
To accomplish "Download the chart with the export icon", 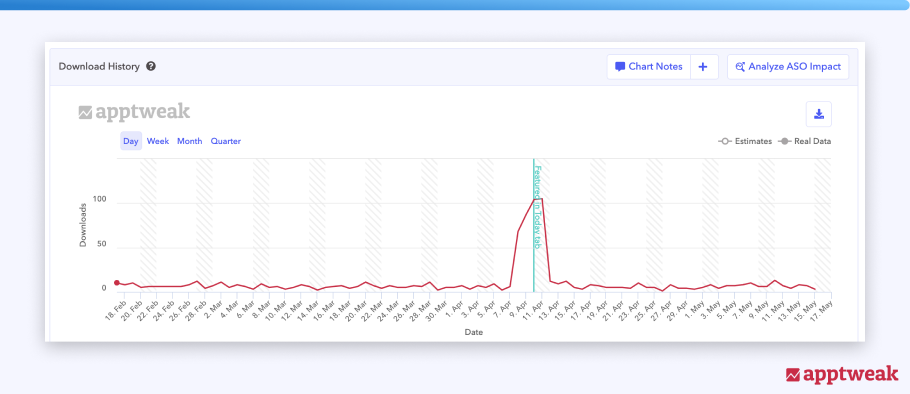I will click(819, 114).
